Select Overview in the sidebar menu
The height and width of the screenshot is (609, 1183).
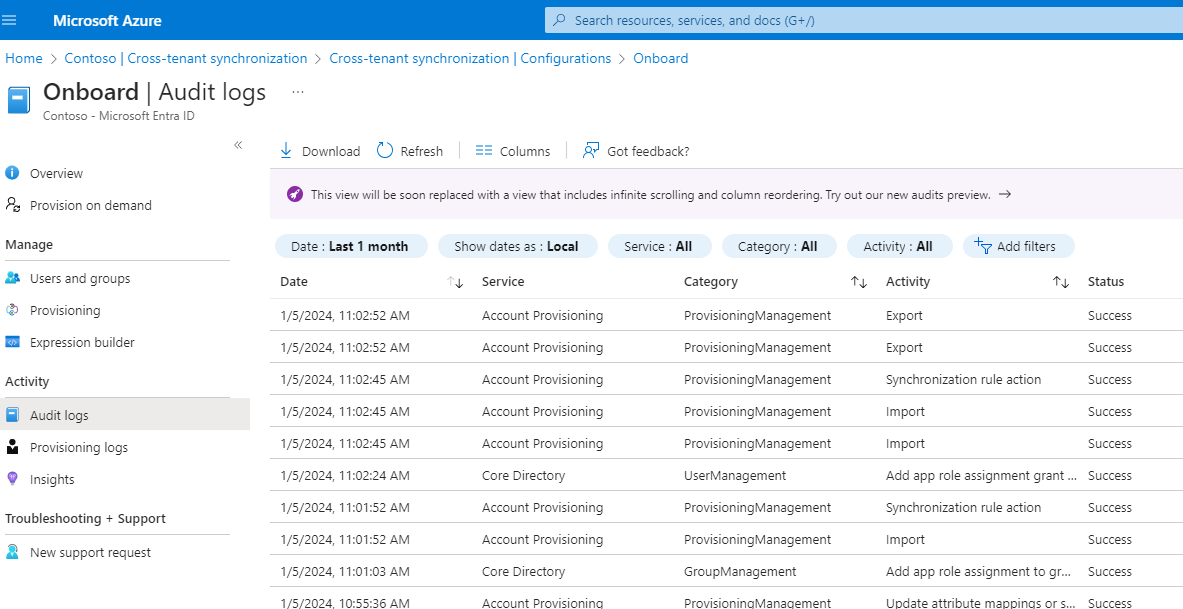pyautogui.click(x=11, y=173)
